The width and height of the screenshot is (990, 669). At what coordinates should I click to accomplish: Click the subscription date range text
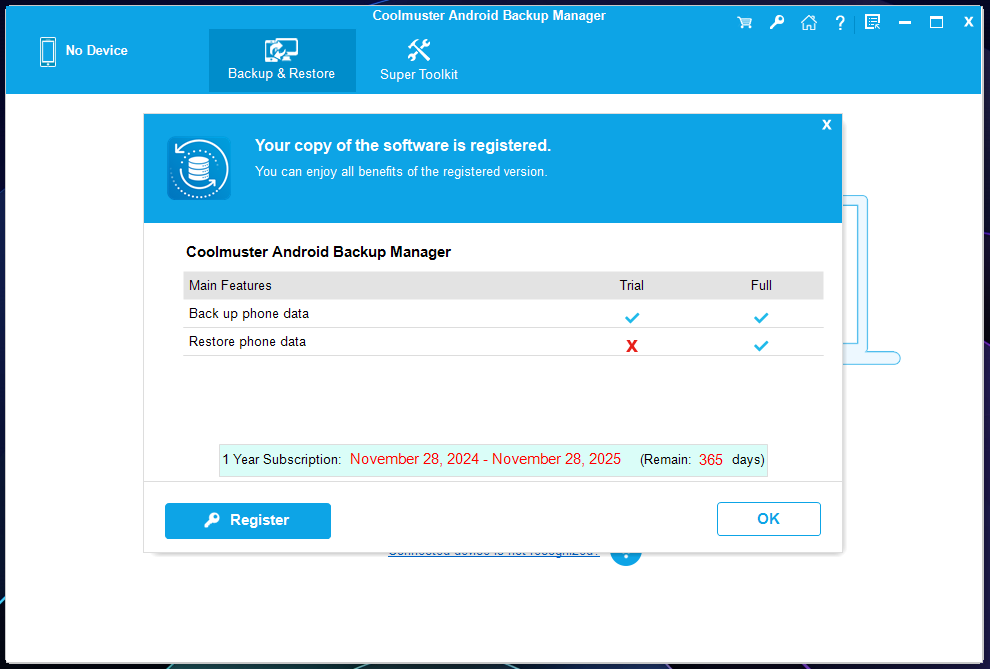pyautogui.click(x=485, y=460)
